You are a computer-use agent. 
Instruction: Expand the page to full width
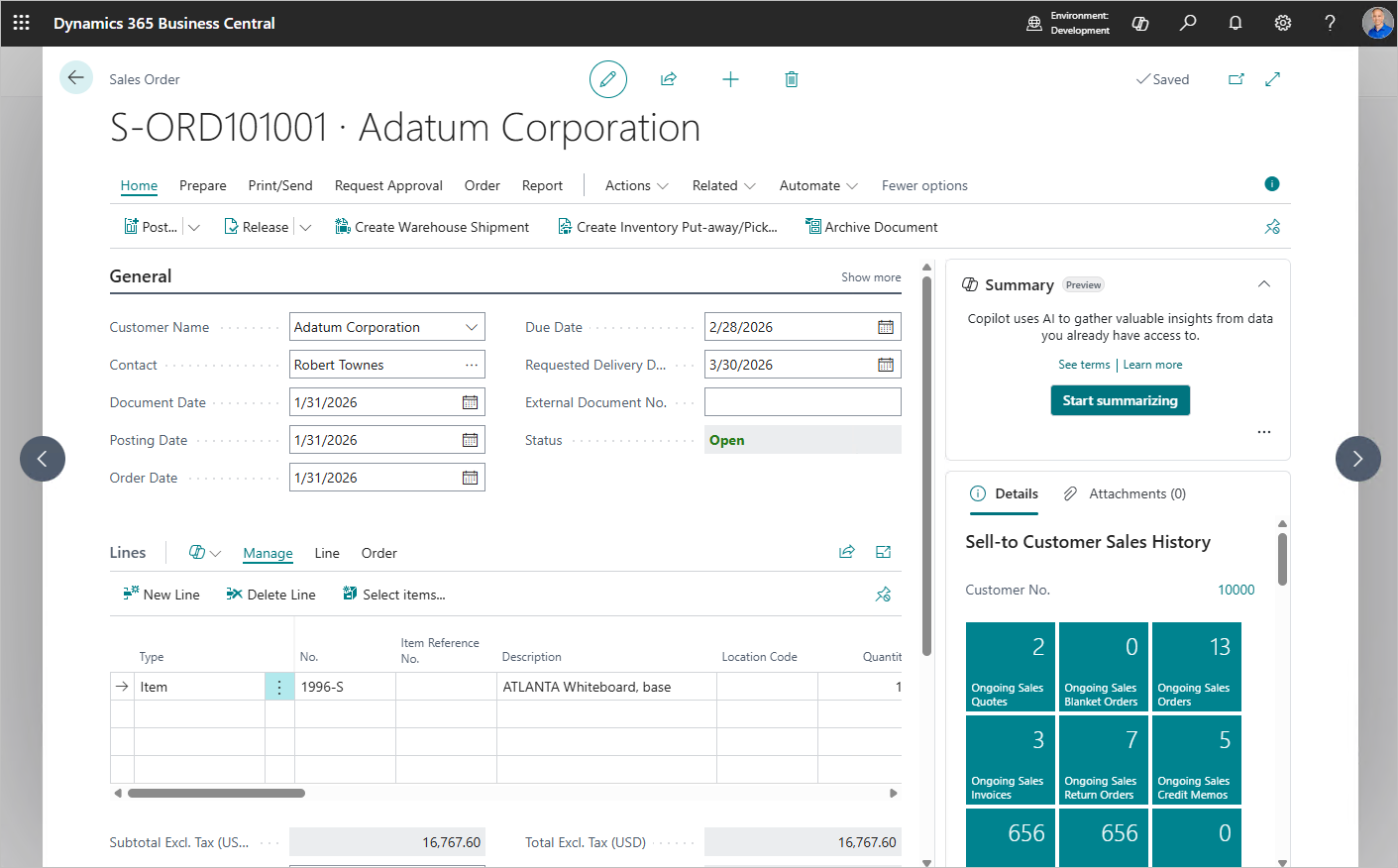tap(1273, 79)
